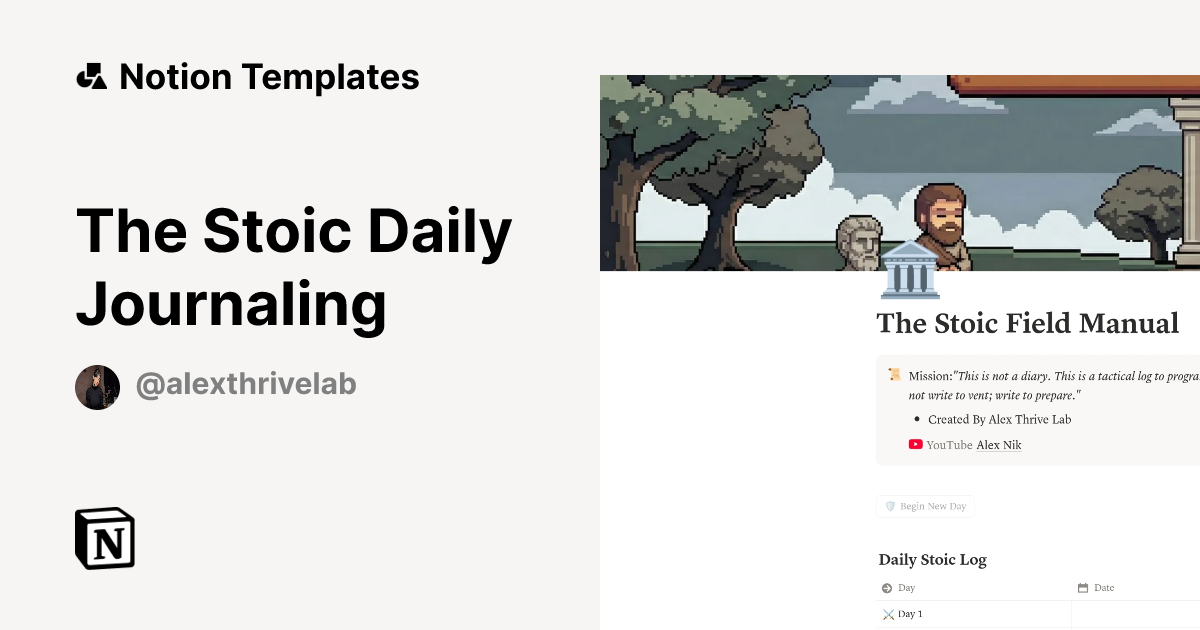Click the Created By Alex Thrive Lab bullet
The image size is (1200, 630).
click(x=999, y=419)
